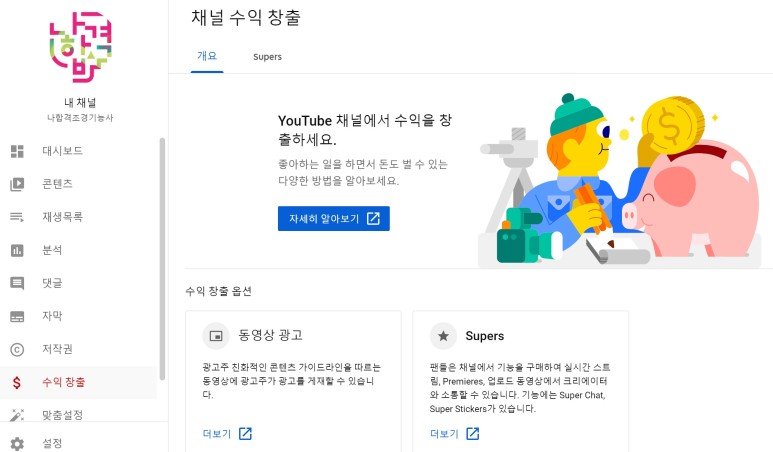
Task: Click the 동영상 광고 card title
Action: tap(270, 336)
